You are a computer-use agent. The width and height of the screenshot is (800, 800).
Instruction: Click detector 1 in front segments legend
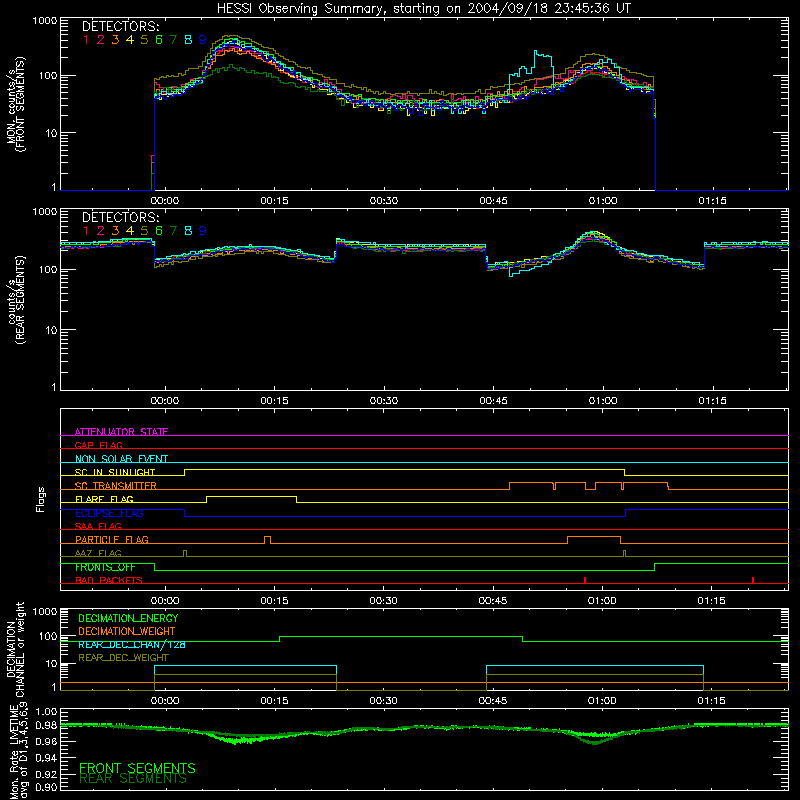click(86, 40)
